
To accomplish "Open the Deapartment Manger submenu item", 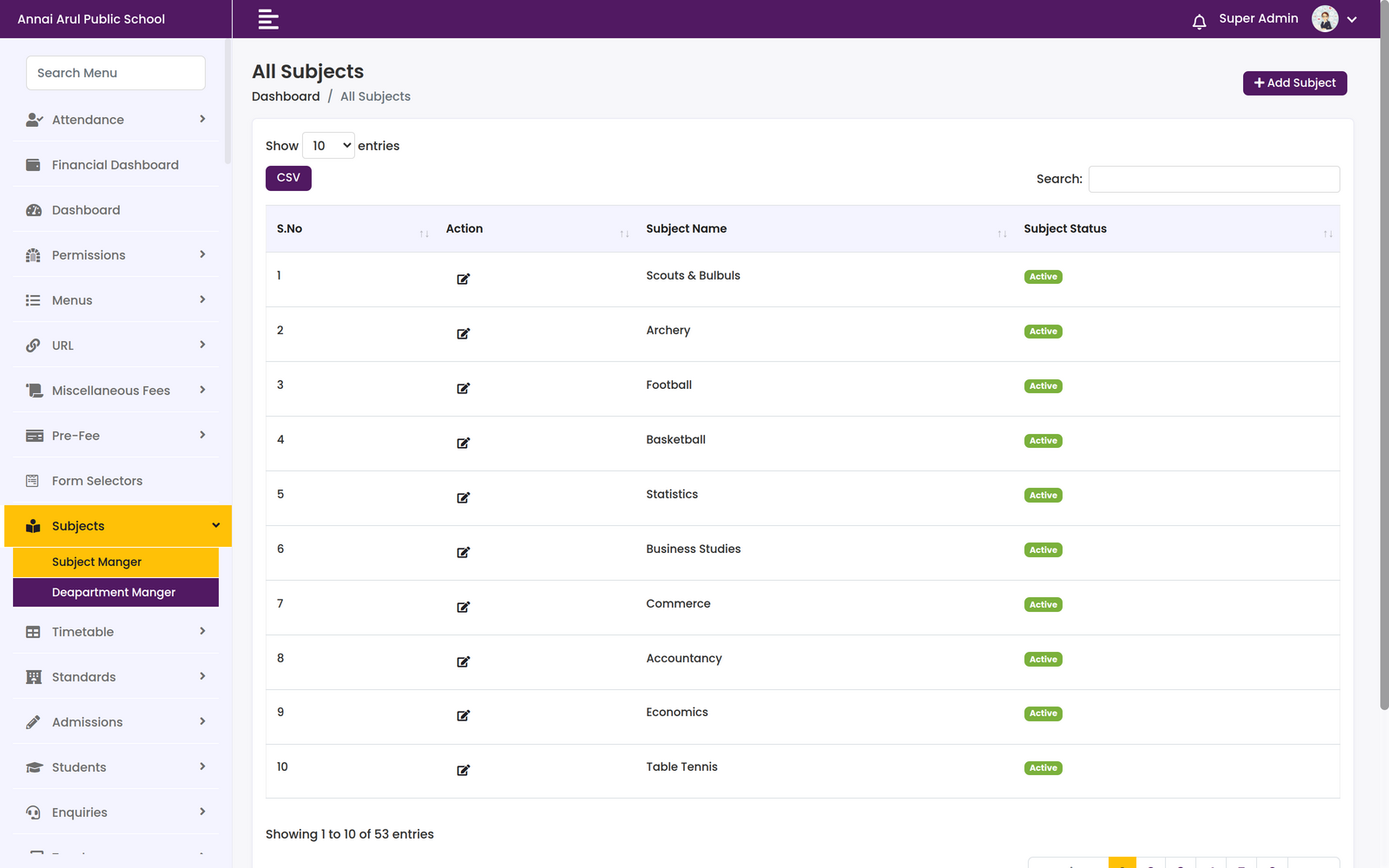I will tap(115, 592).
